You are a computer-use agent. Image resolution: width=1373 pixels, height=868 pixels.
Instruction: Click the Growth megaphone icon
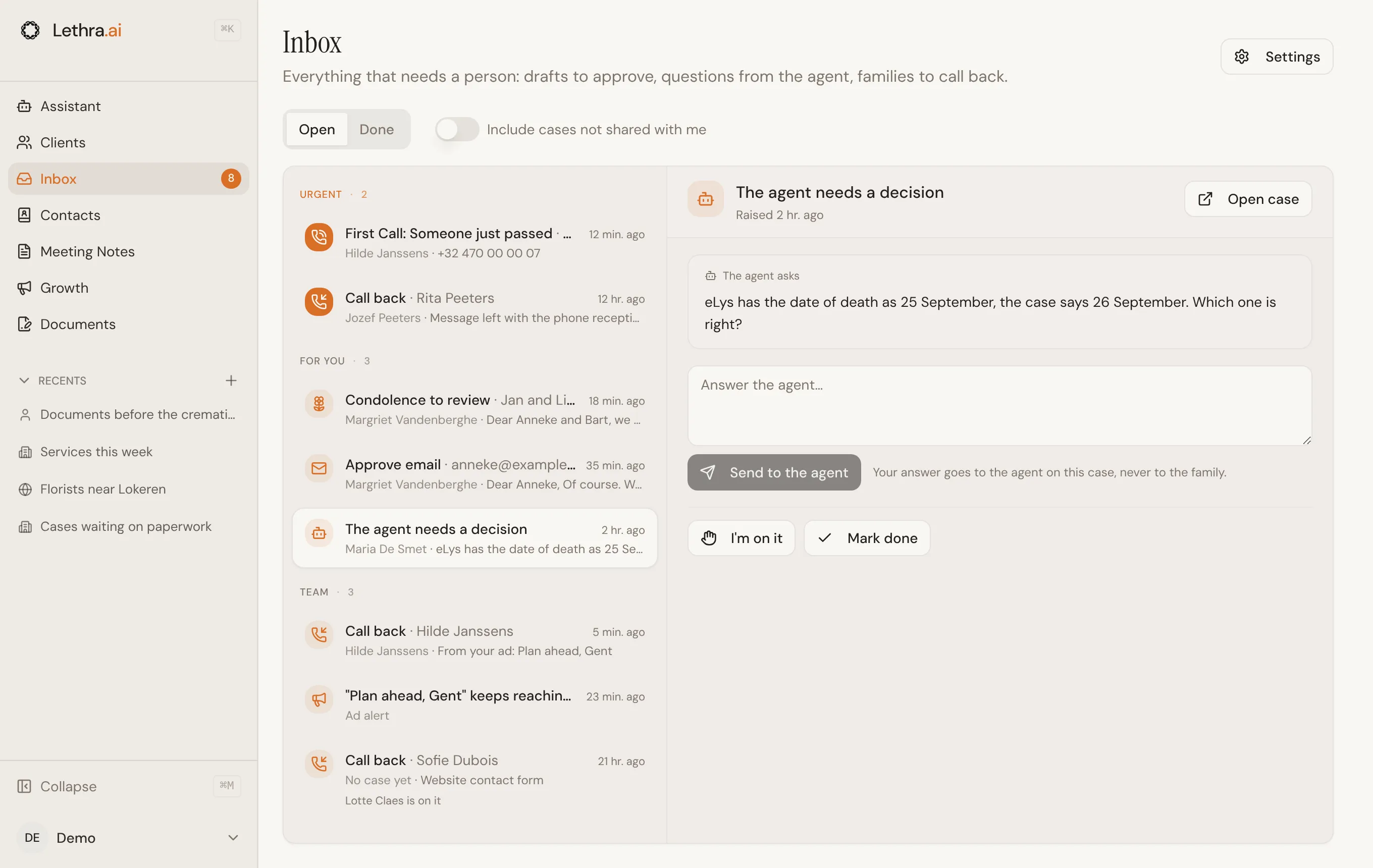tap(24, 288)
